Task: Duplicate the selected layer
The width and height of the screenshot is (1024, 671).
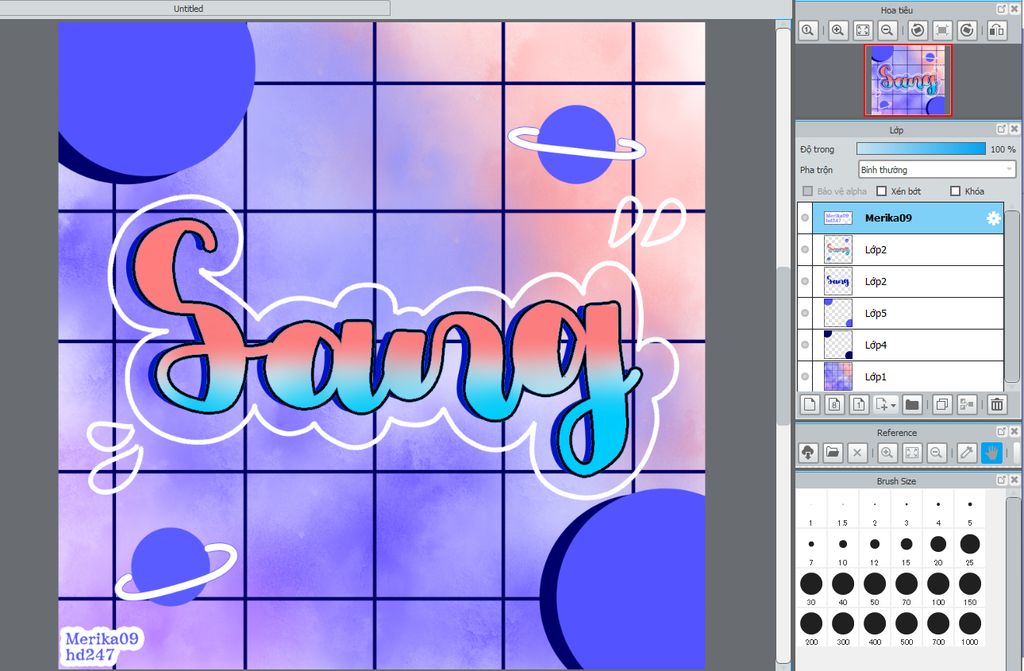Action: [x=942, y=404]
